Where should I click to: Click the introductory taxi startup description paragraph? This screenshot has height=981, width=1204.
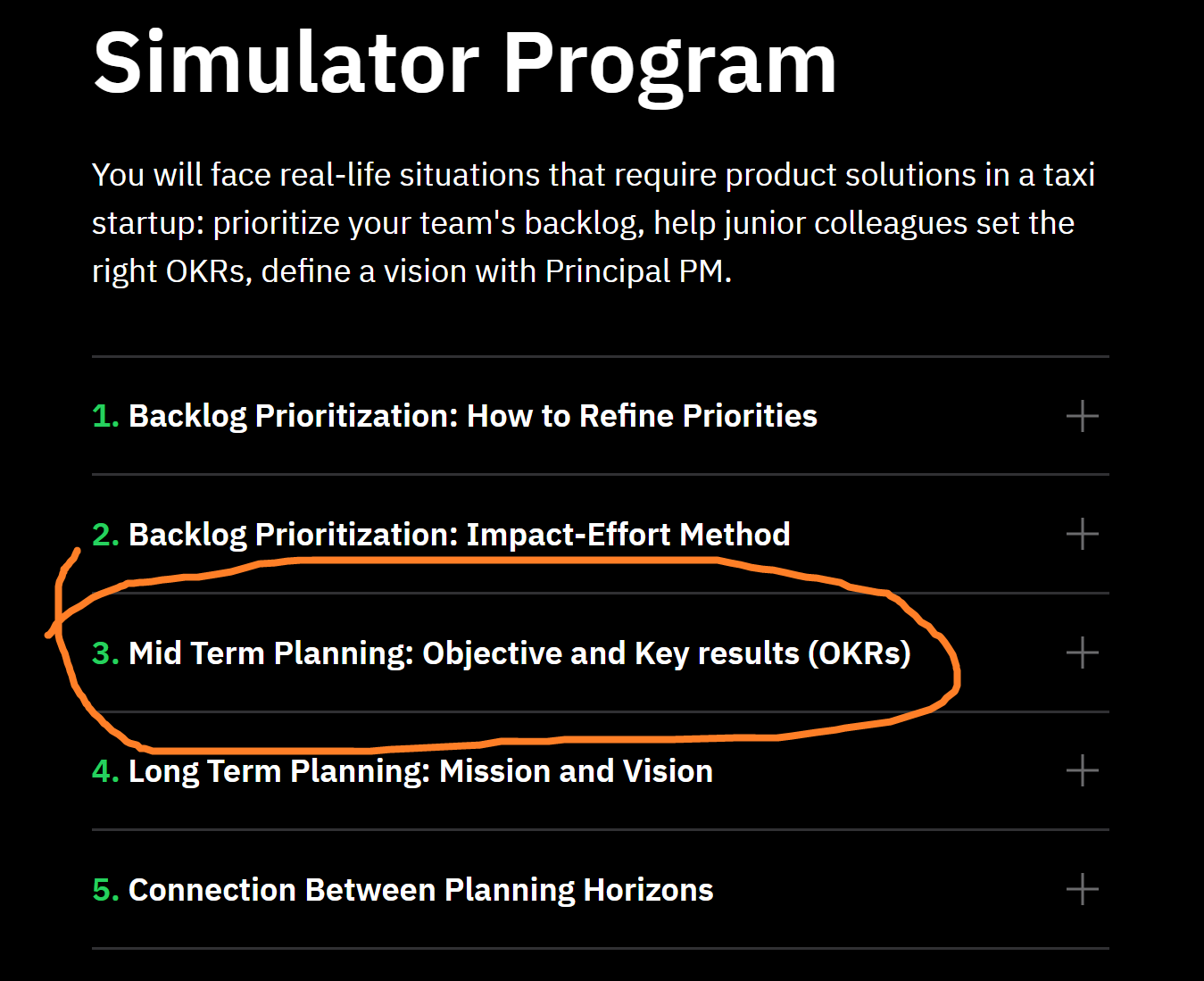tap(593, 222)
